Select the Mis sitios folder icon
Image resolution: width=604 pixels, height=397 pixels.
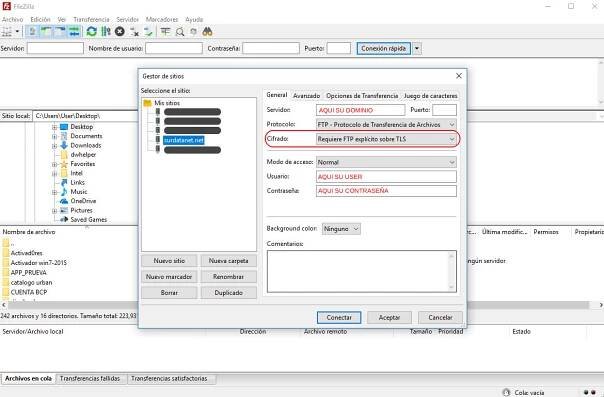(x=148, y=103)
